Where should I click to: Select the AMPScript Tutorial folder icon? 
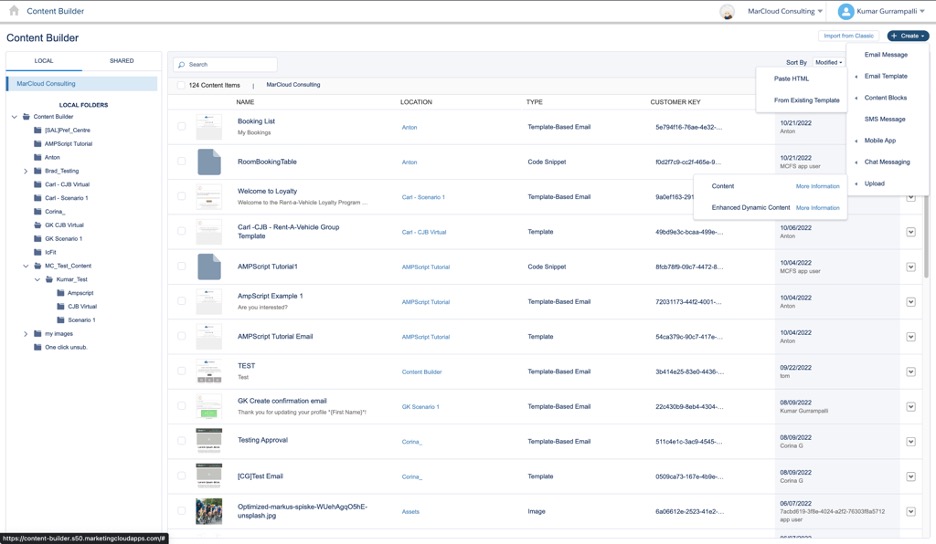pyautogui.click(x=38, y=144)
